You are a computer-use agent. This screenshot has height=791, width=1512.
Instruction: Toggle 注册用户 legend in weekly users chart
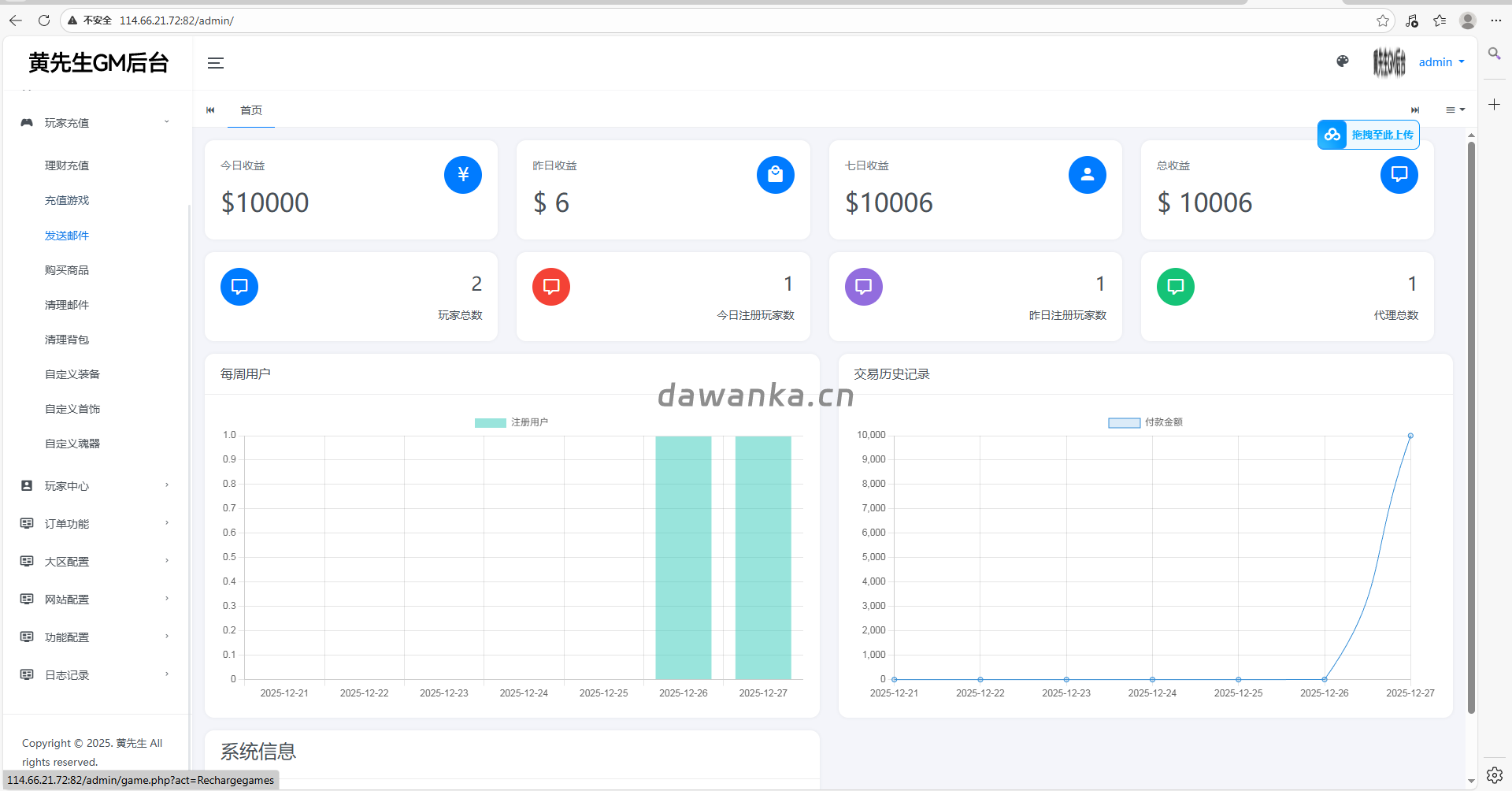(511, 422)
